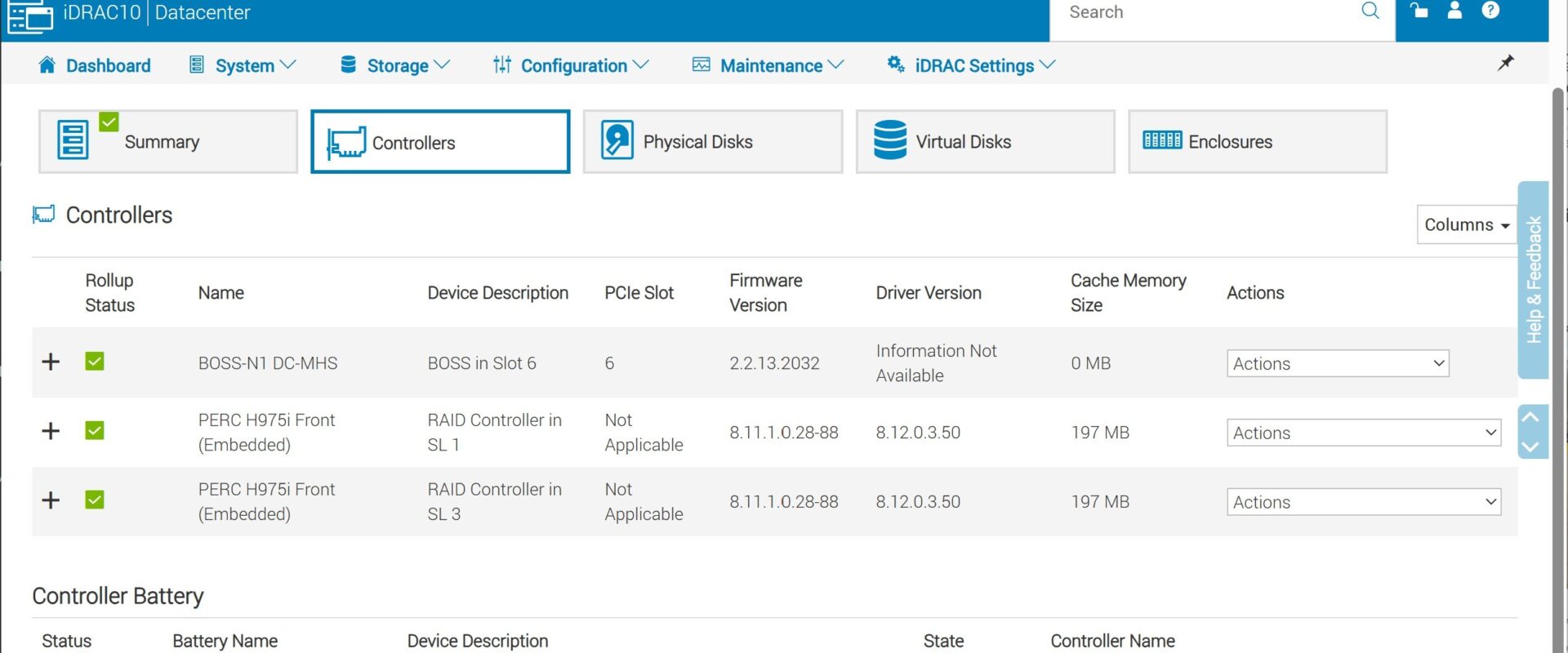Switch to the Virtual Disks tab
The height and width of the screenshot is (653, 1568).
point(985,142)
